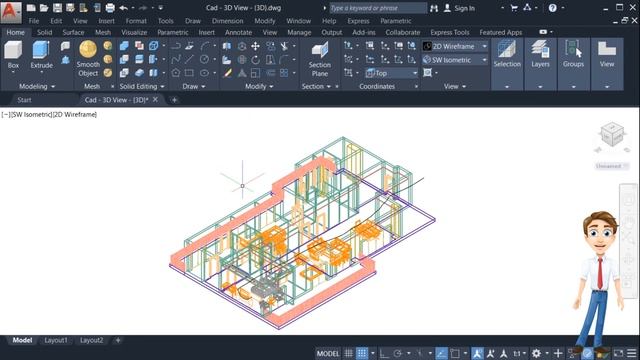Click the Circle tool in Draw panel

click(x=204, y=60)
